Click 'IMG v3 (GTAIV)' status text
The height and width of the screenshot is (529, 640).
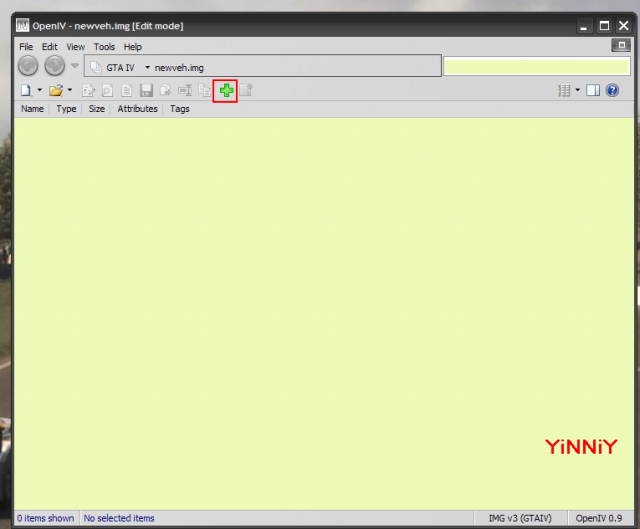[x=520, y=518]
